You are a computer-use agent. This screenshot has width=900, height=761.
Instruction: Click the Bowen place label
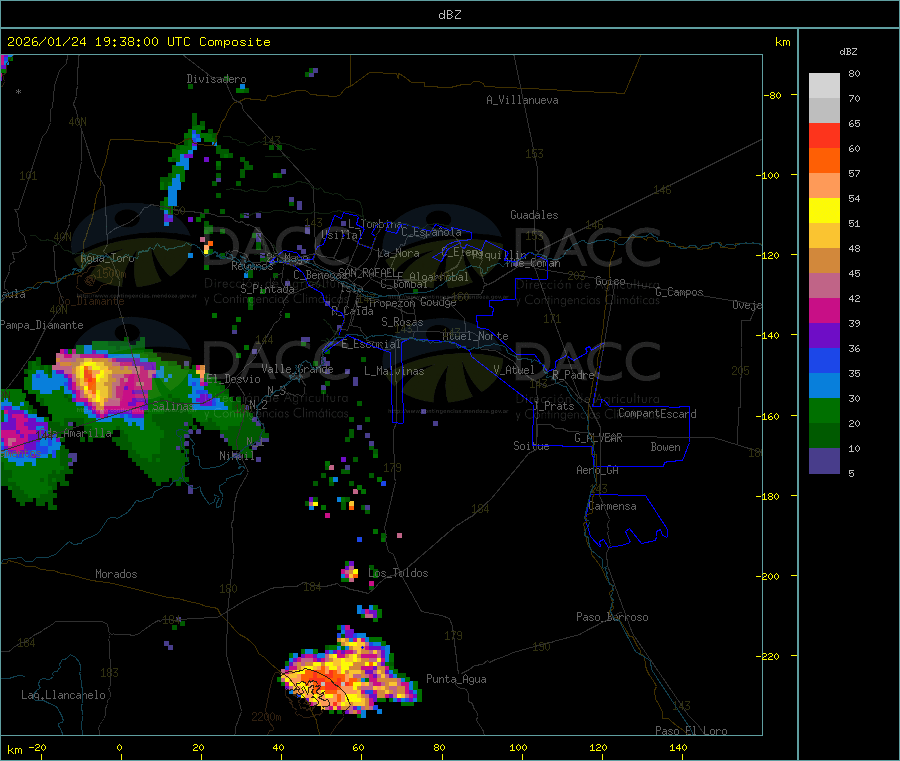coord(666,447)
